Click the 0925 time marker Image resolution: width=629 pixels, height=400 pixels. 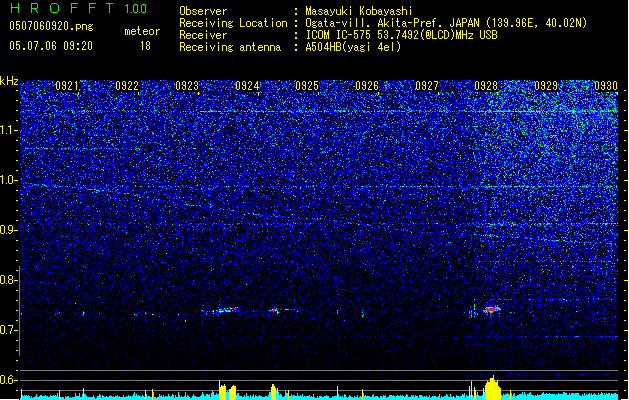point(307,86)
